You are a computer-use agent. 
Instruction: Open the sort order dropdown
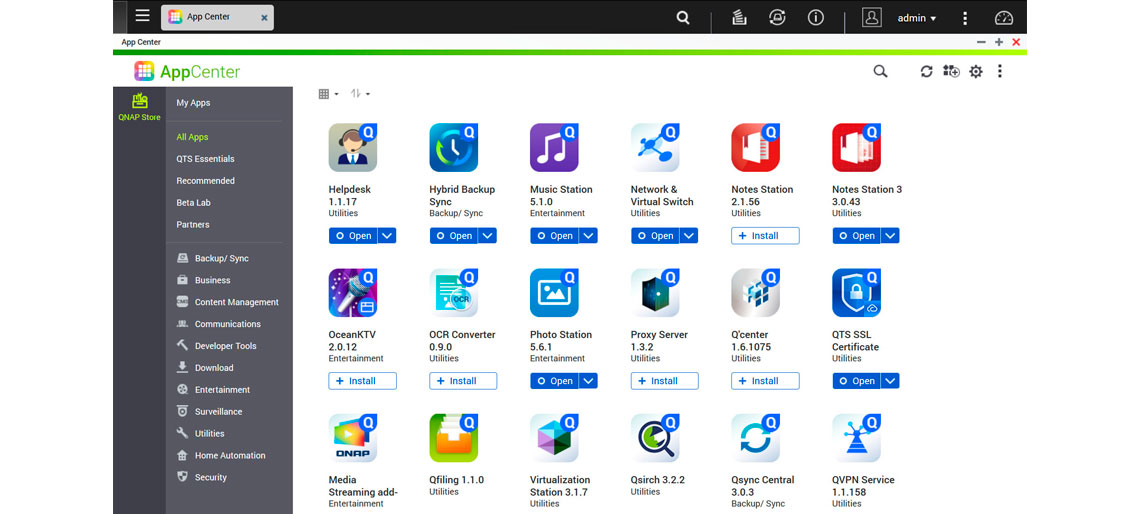[360, 94]
